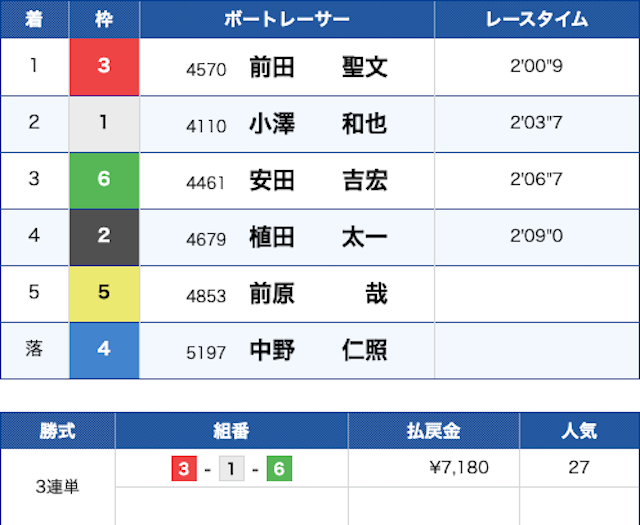This screenshot has width=640, height=525.
Task: Click the yellow lane 5 badge in results table
Action: coord(104,294)
